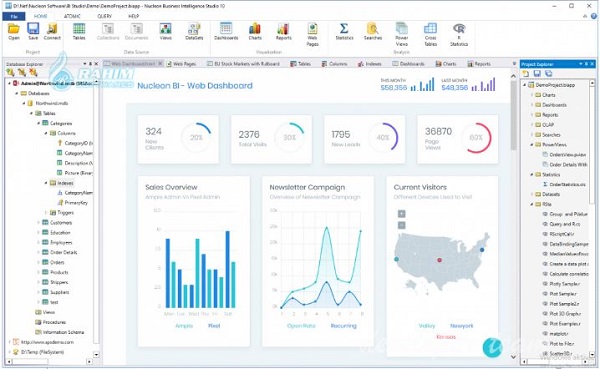Image resolution: width=600 pixels, height=369 pixels.
Task: Open Cross Tables analysis icon
Action: (x=430, y=34)
